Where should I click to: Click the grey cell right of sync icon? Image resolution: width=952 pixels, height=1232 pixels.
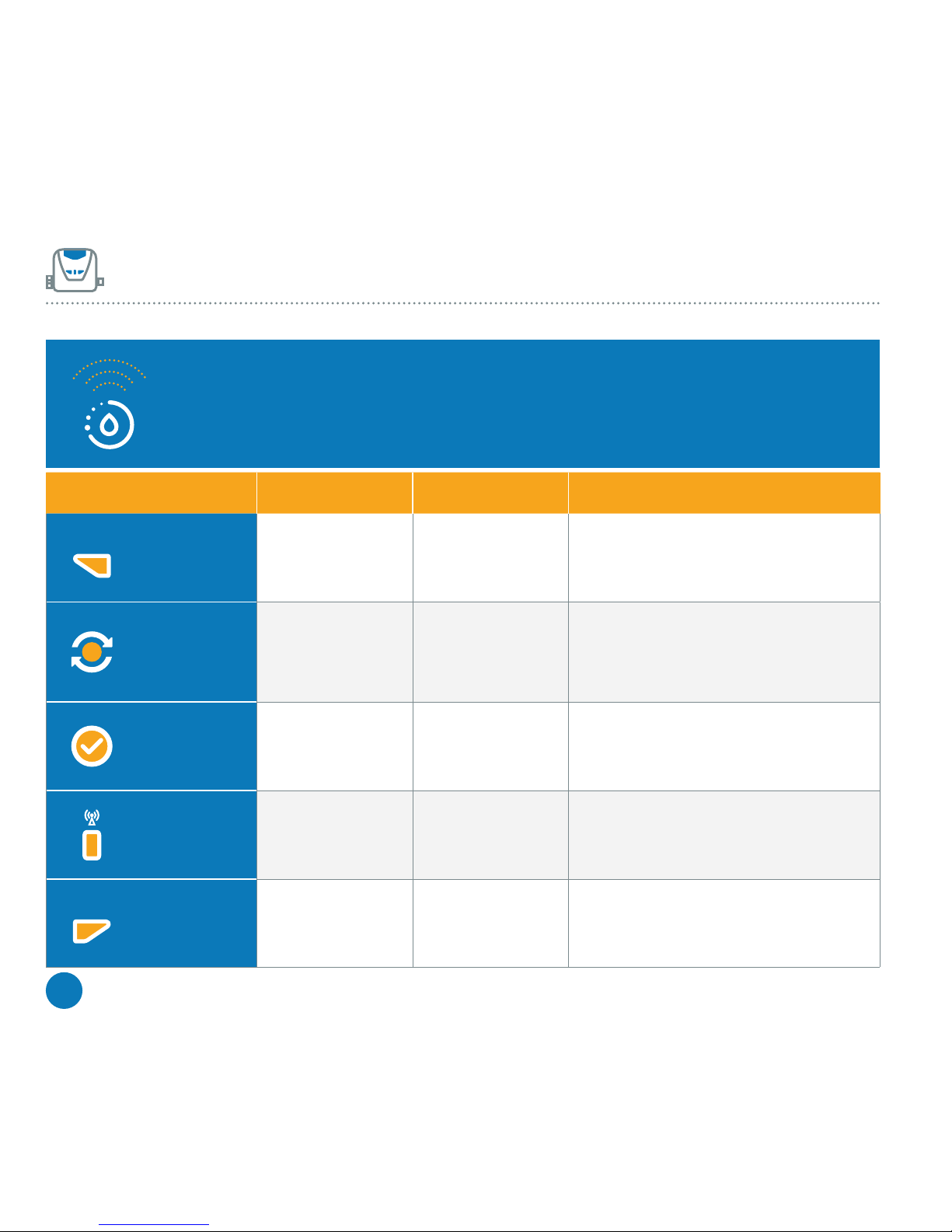(335, 652)
